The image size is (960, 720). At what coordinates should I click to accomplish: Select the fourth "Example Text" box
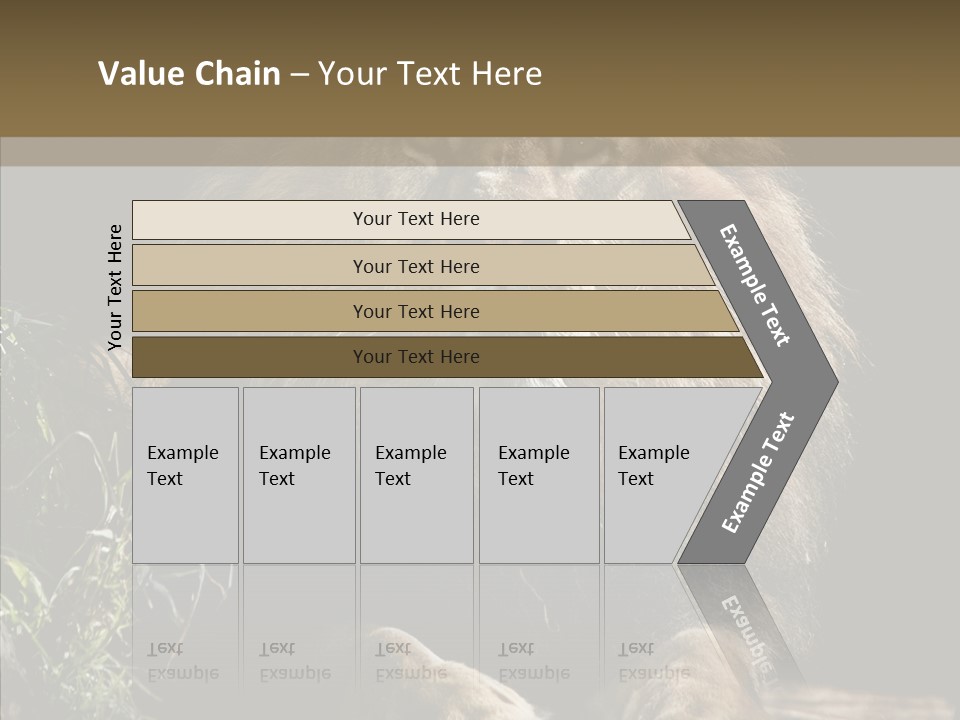coord(538,475)
